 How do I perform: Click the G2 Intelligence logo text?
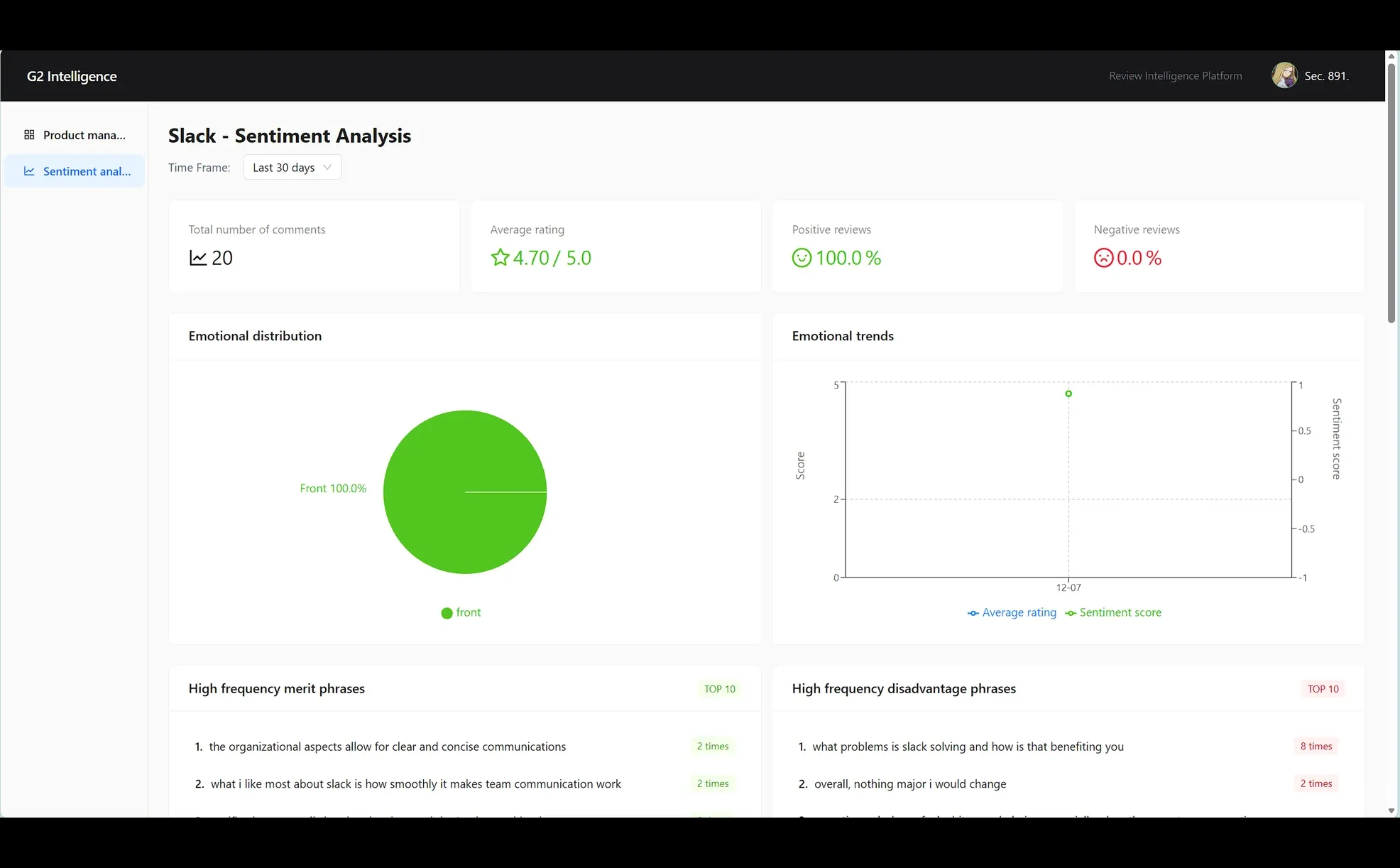point(72,76)
